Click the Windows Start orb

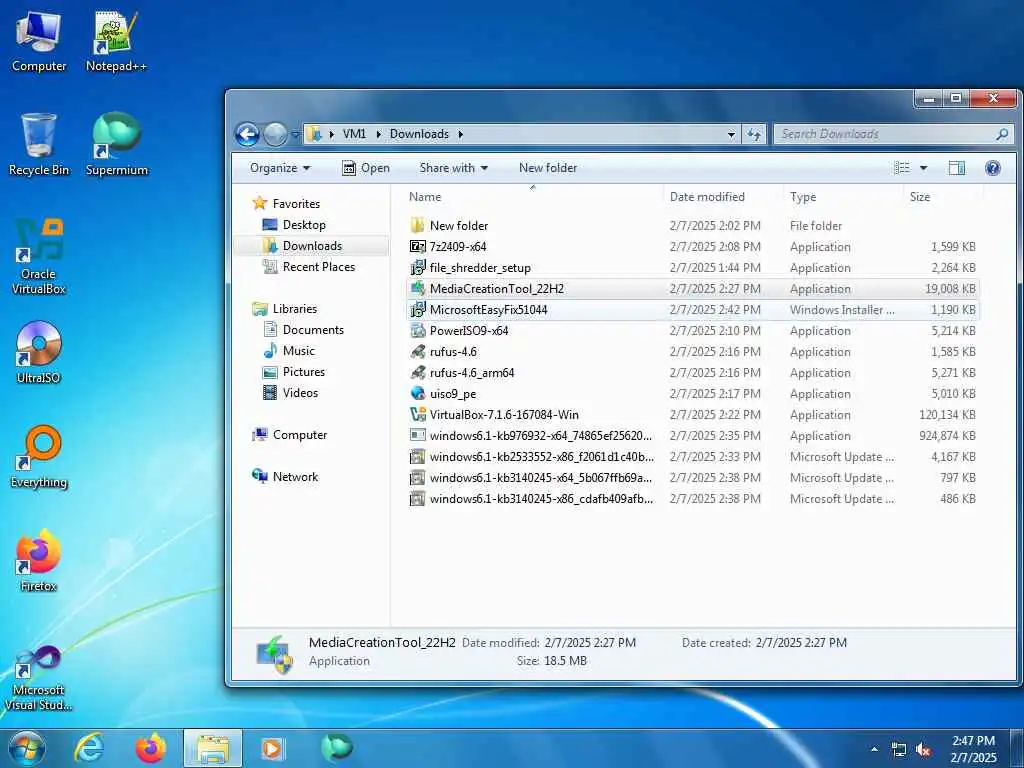[27, 748]
